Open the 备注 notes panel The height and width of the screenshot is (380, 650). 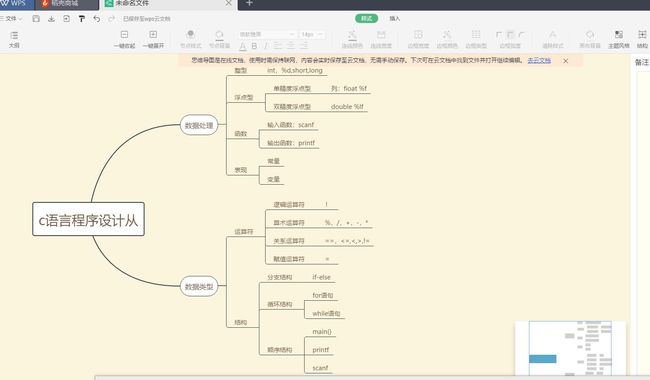(642, 62)
